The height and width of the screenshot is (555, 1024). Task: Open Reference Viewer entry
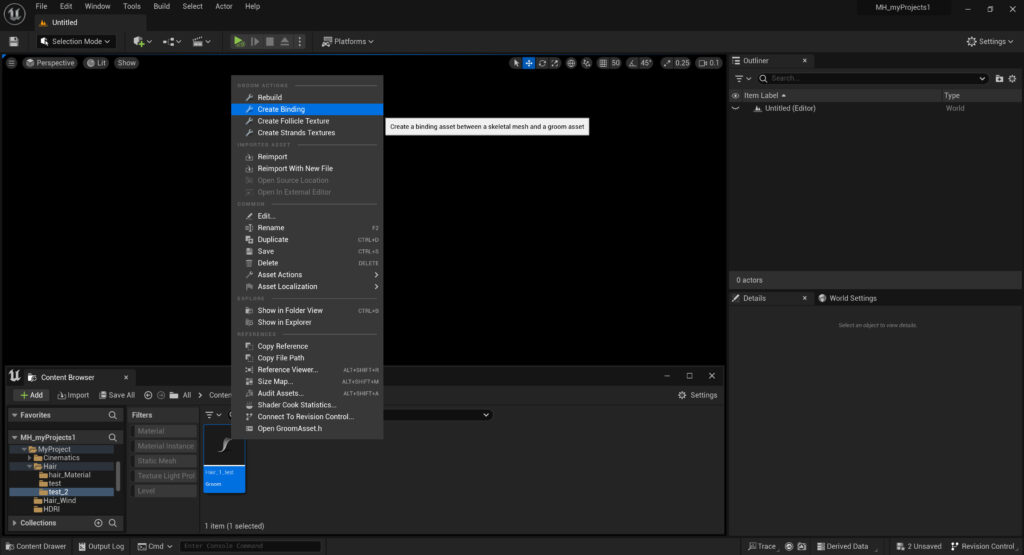[307, 370]
